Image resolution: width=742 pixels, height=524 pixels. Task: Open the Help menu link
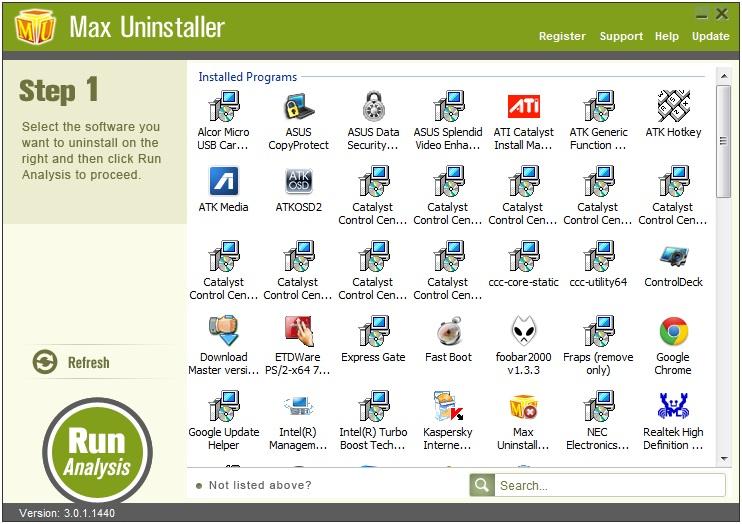[667, 36]
